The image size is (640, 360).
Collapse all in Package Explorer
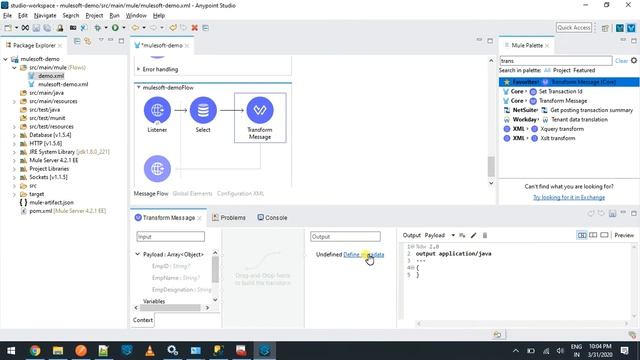(x=77, y=41)
